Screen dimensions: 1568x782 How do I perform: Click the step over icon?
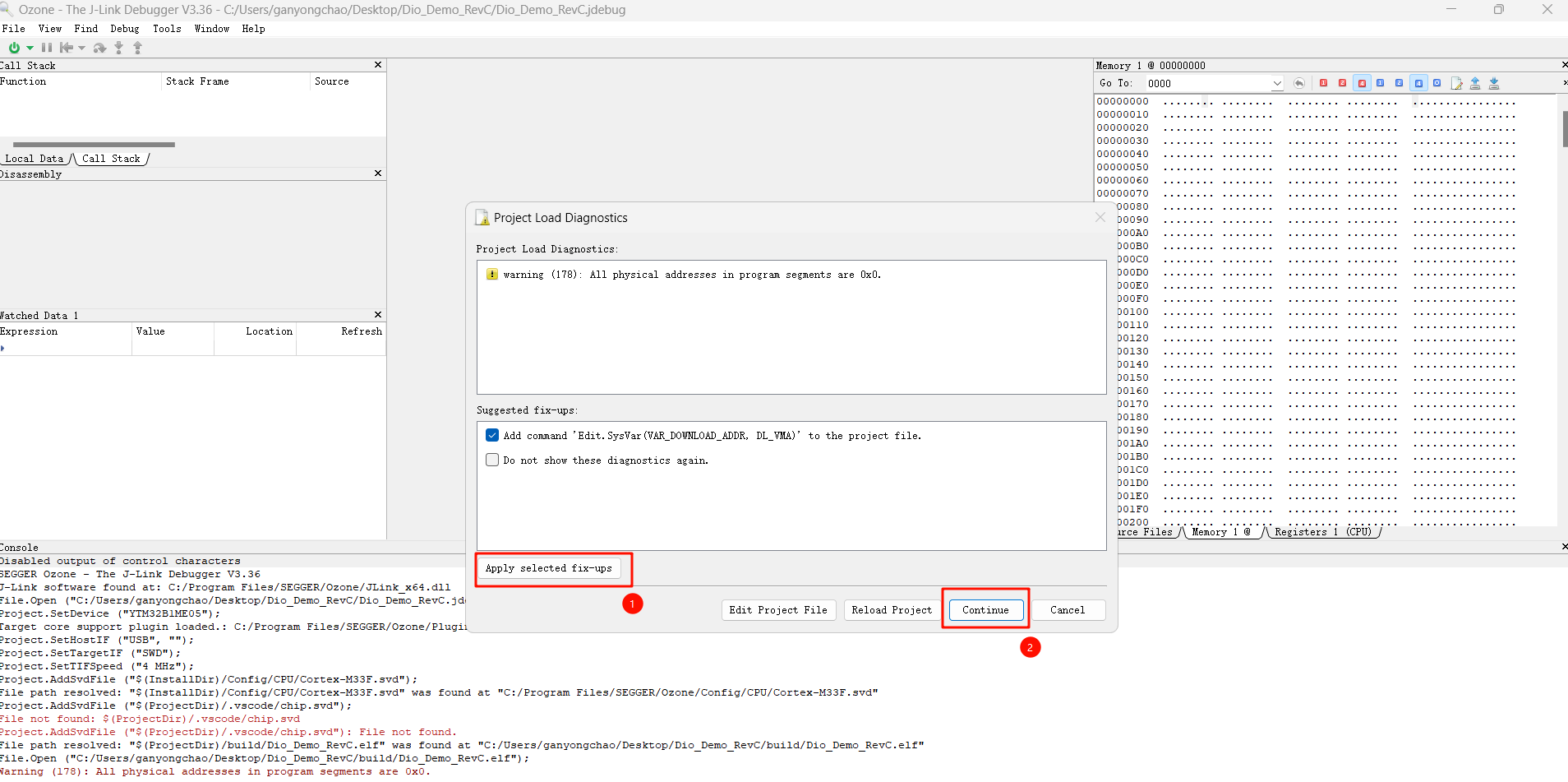pos(99,48)
